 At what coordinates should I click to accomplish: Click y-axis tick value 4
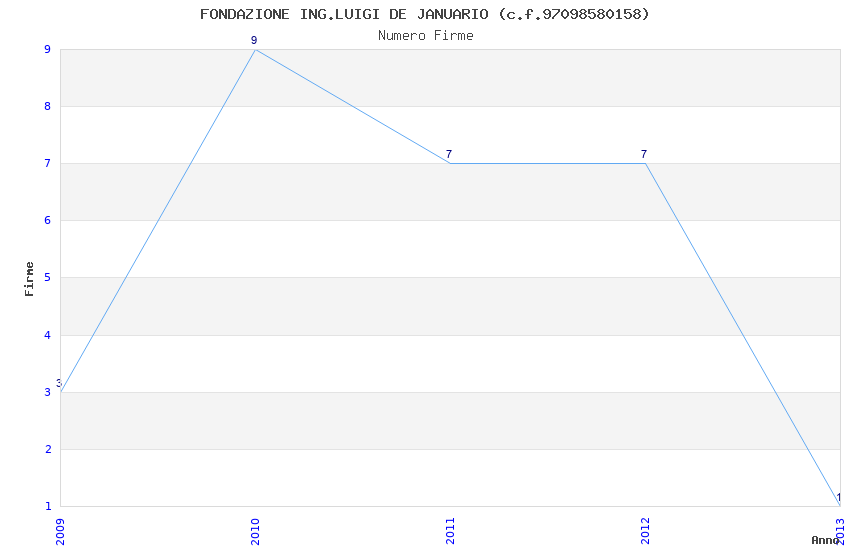[48, 335]
